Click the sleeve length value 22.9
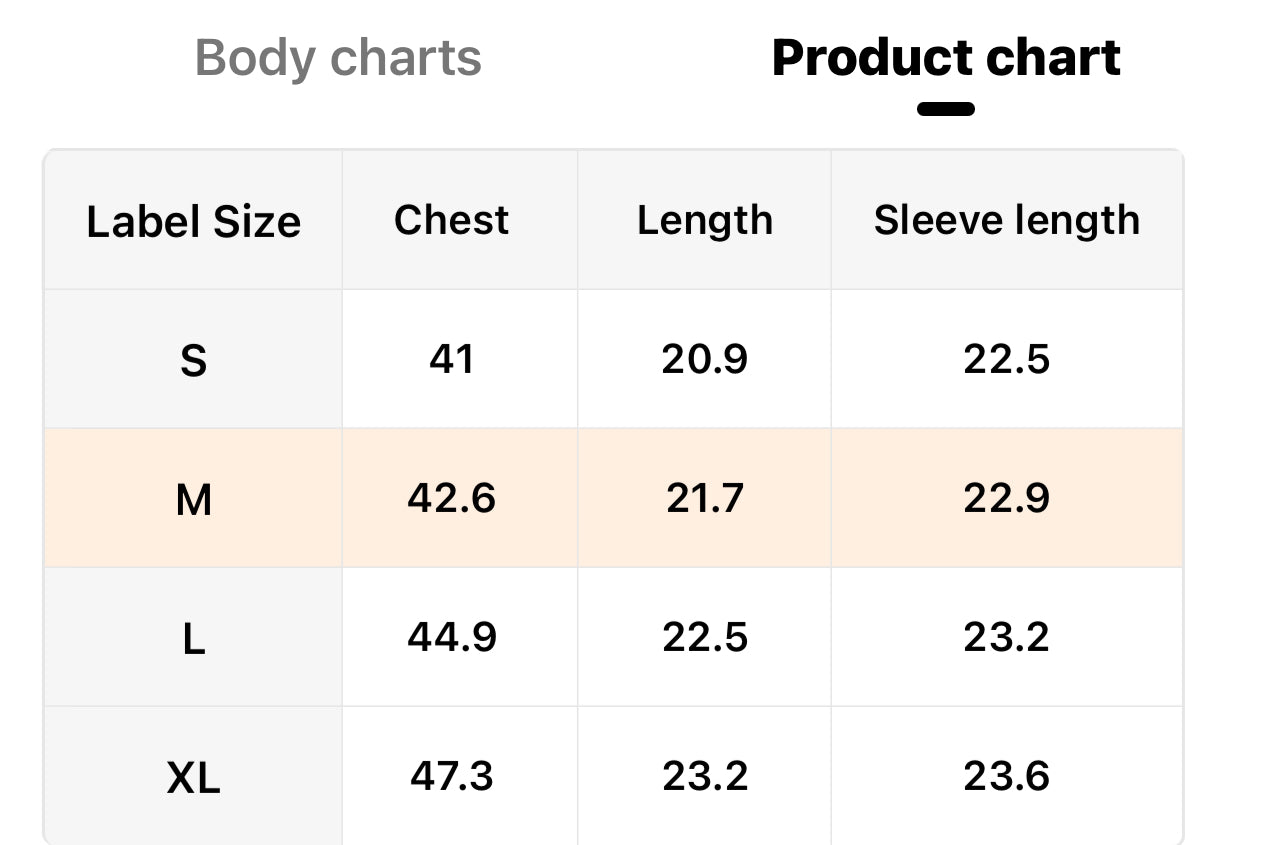 point(1007,497)
